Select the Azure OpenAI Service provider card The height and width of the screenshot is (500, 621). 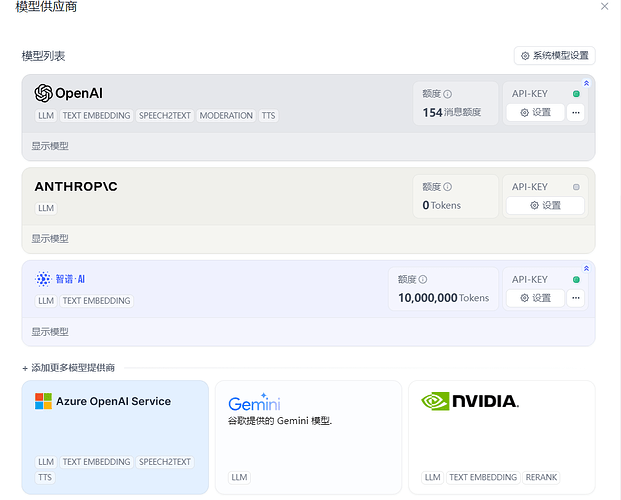[115, 437]
